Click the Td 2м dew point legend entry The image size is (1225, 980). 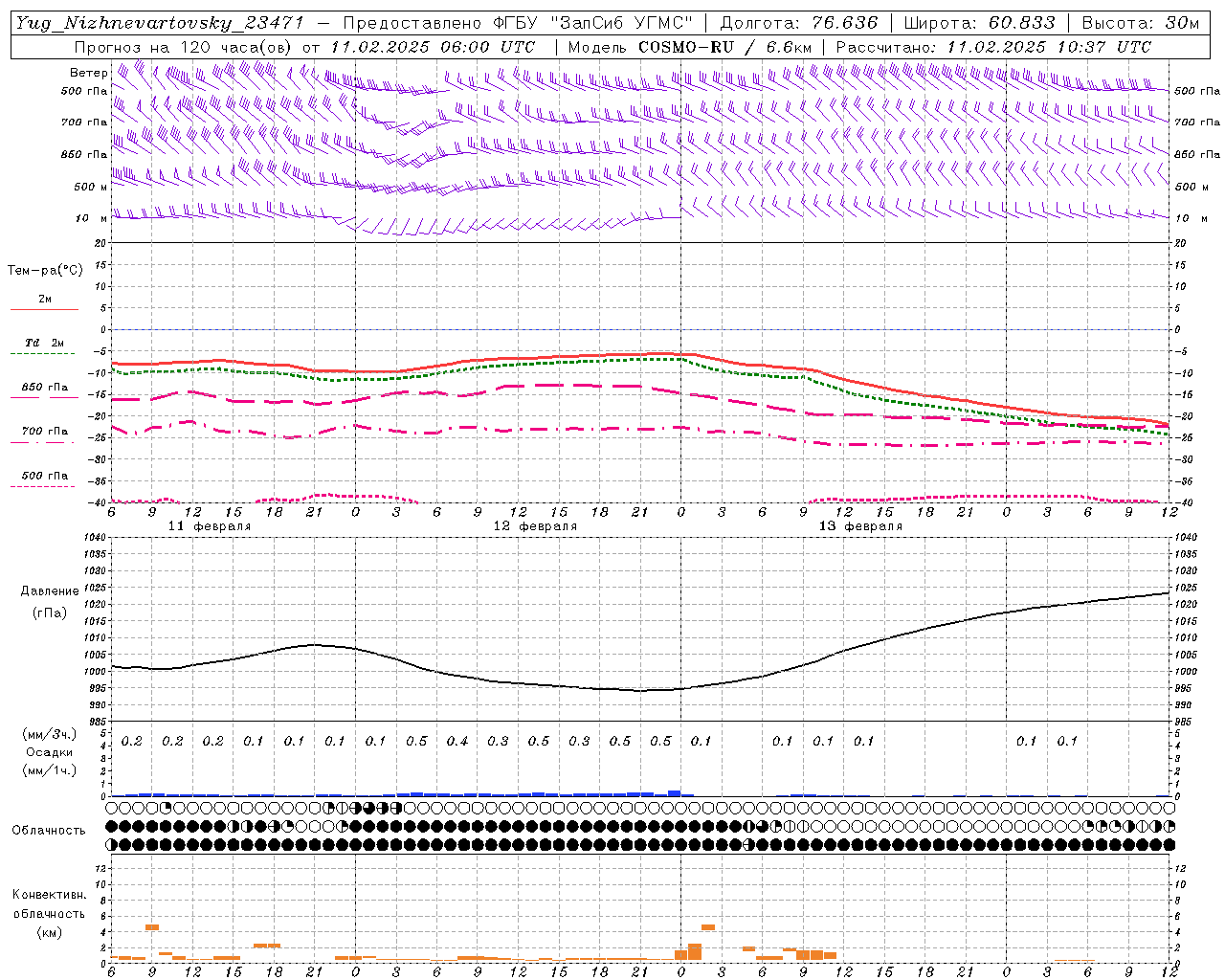coord(44,343)
